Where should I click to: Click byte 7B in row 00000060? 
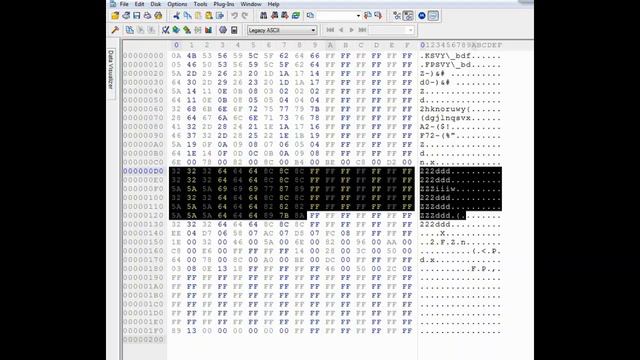(x=315, y=109)
